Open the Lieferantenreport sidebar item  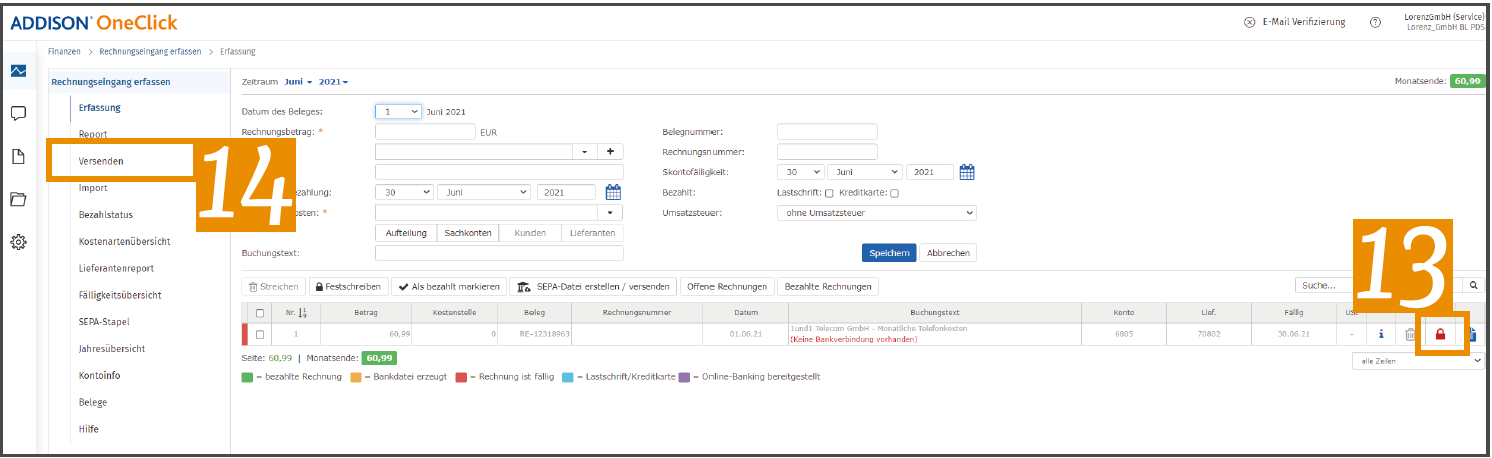tap(116, 268)
